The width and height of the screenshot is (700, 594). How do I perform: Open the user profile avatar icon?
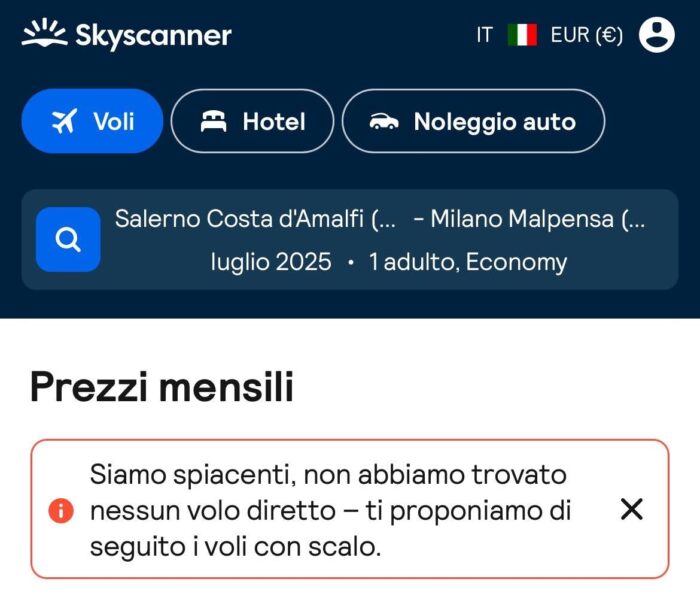pyautogui.click(x=656, y=34)
